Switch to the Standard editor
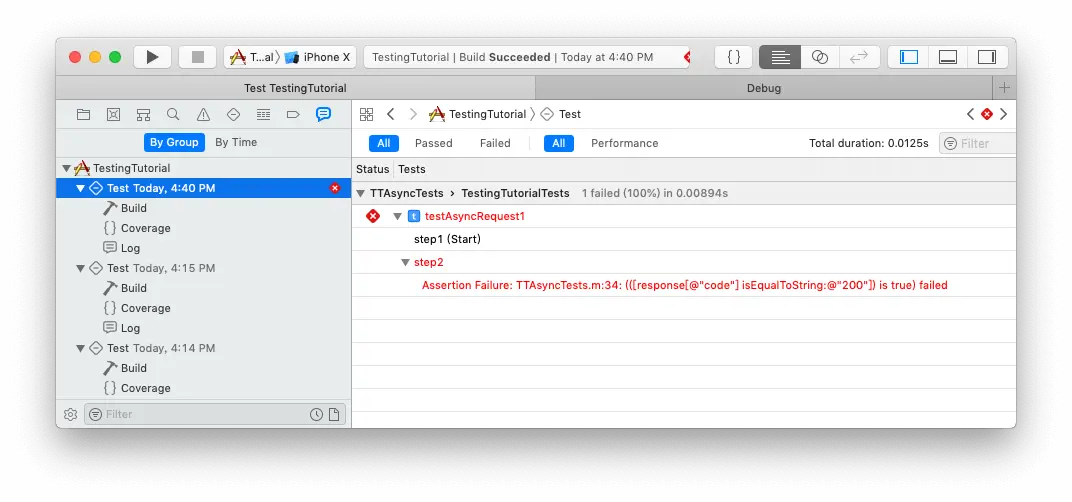This screenshot has height=502, width=1072. pos(780,57)
